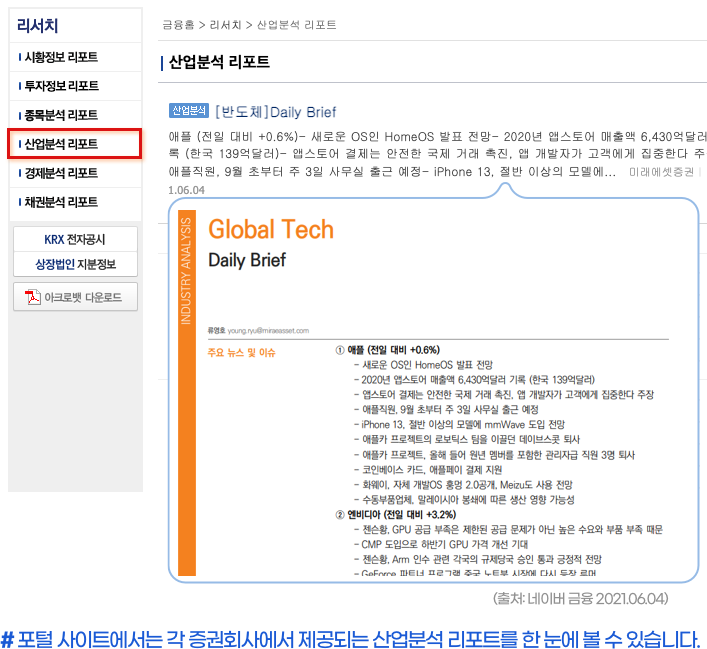This screenshot has height=649, width=707.
Task: Click the KRX 전자공시 button
Action: pos(75,240)
